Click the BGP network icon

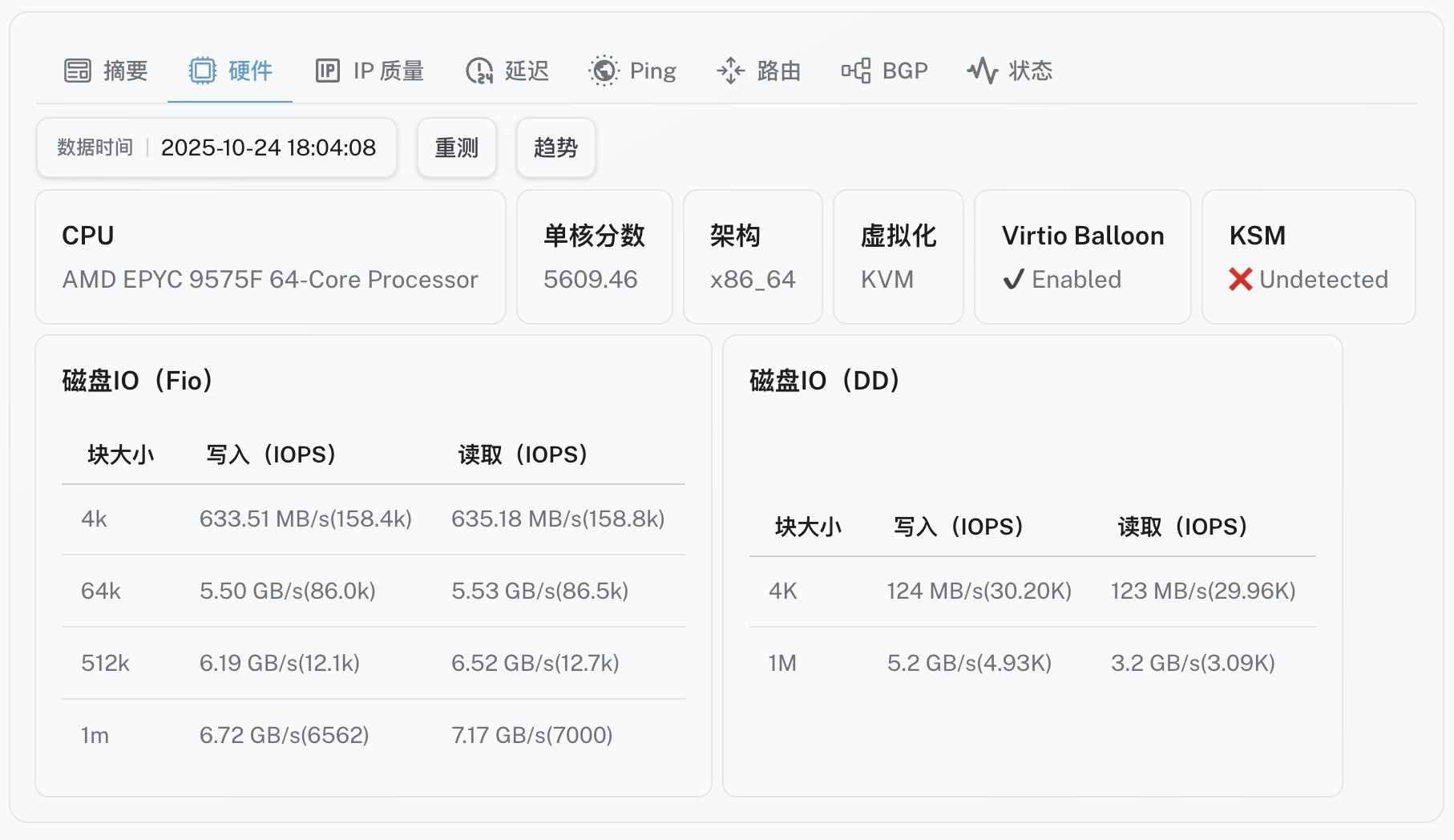(x=855, y=71)
